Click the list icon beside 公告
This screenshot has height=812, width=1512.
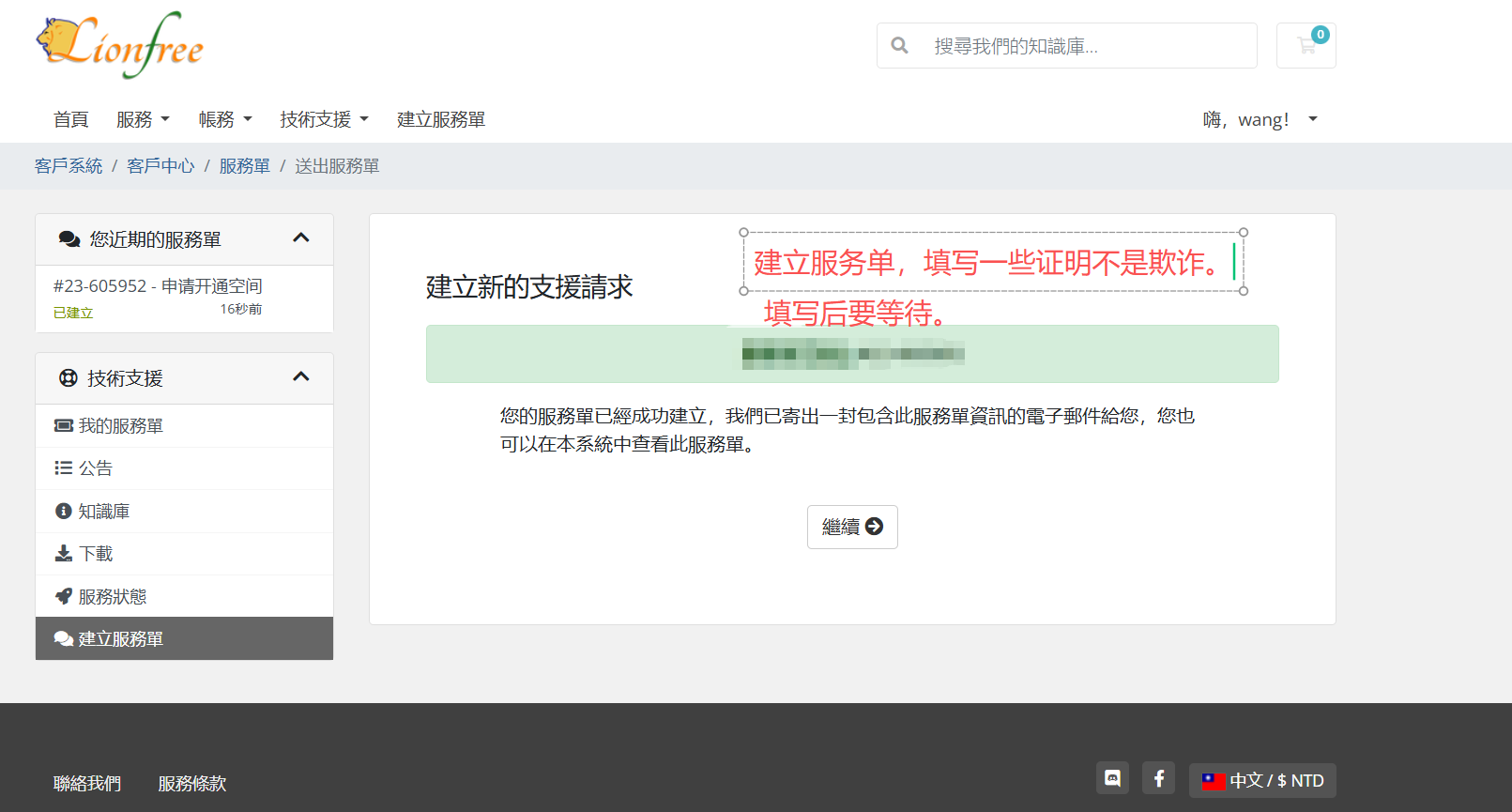click(64, 467)
